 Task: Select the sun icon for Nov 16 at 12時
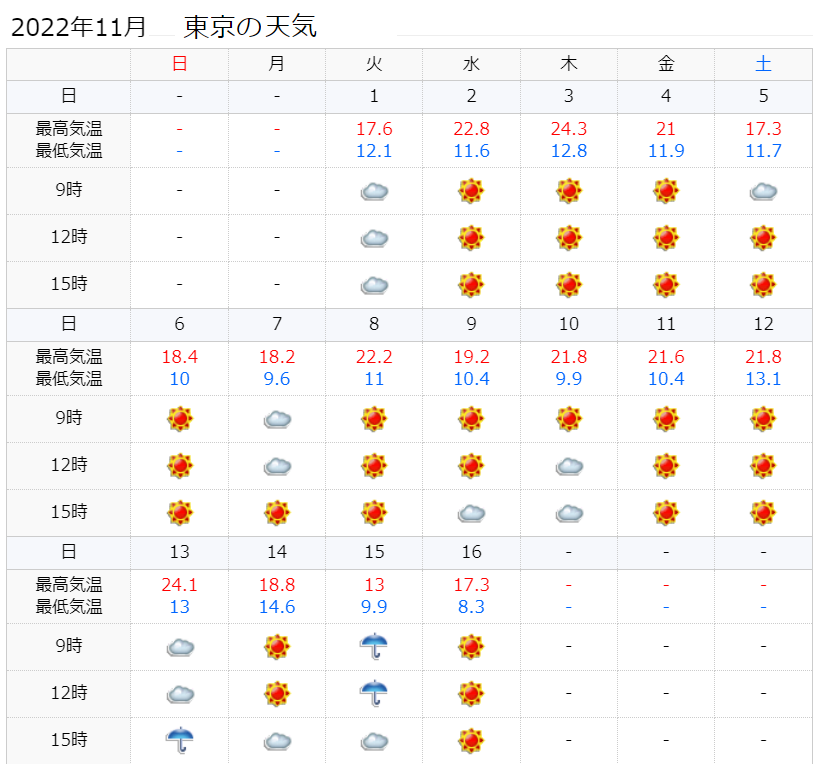coord(471,694)
